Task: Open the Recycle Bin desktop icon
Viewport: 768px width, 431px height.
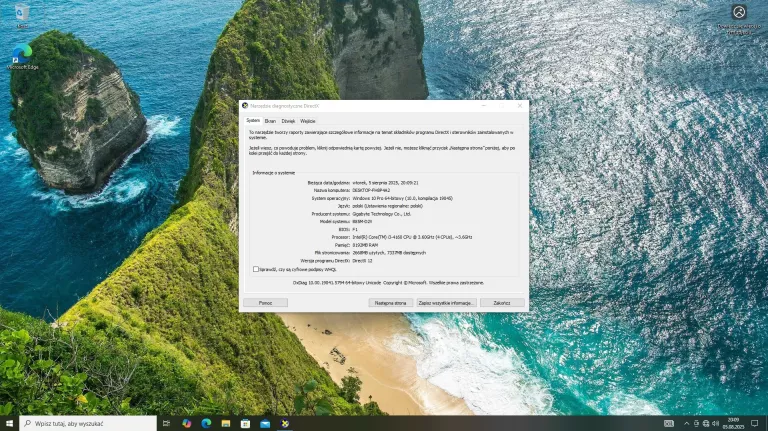Action: [x=22, y=13]
